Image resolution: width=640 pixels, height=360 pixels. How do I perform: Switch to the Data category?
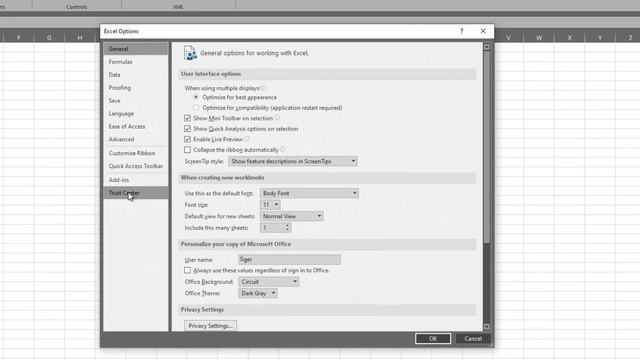point(136,75)
